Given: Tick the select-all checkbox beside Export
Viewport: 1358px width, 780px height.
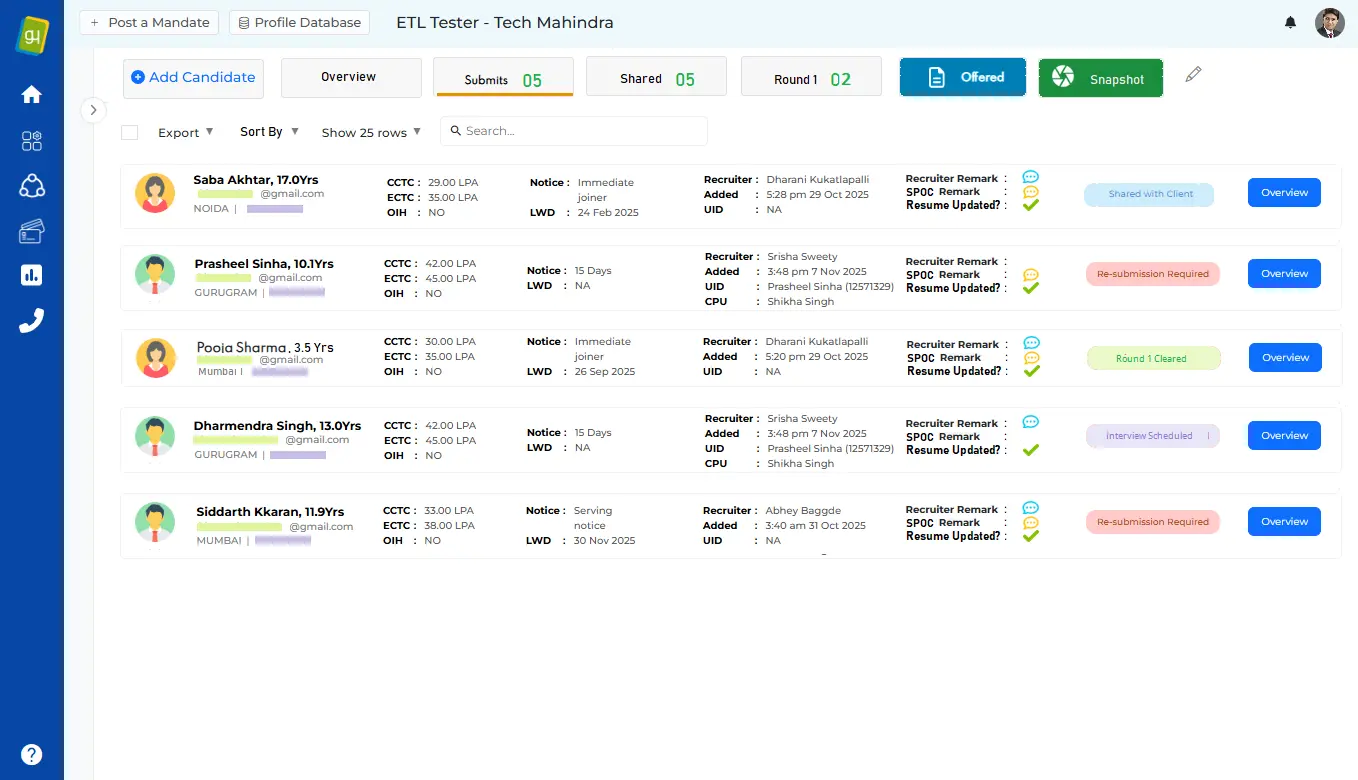Looking at the screenshot, I should tap(129, 132).
